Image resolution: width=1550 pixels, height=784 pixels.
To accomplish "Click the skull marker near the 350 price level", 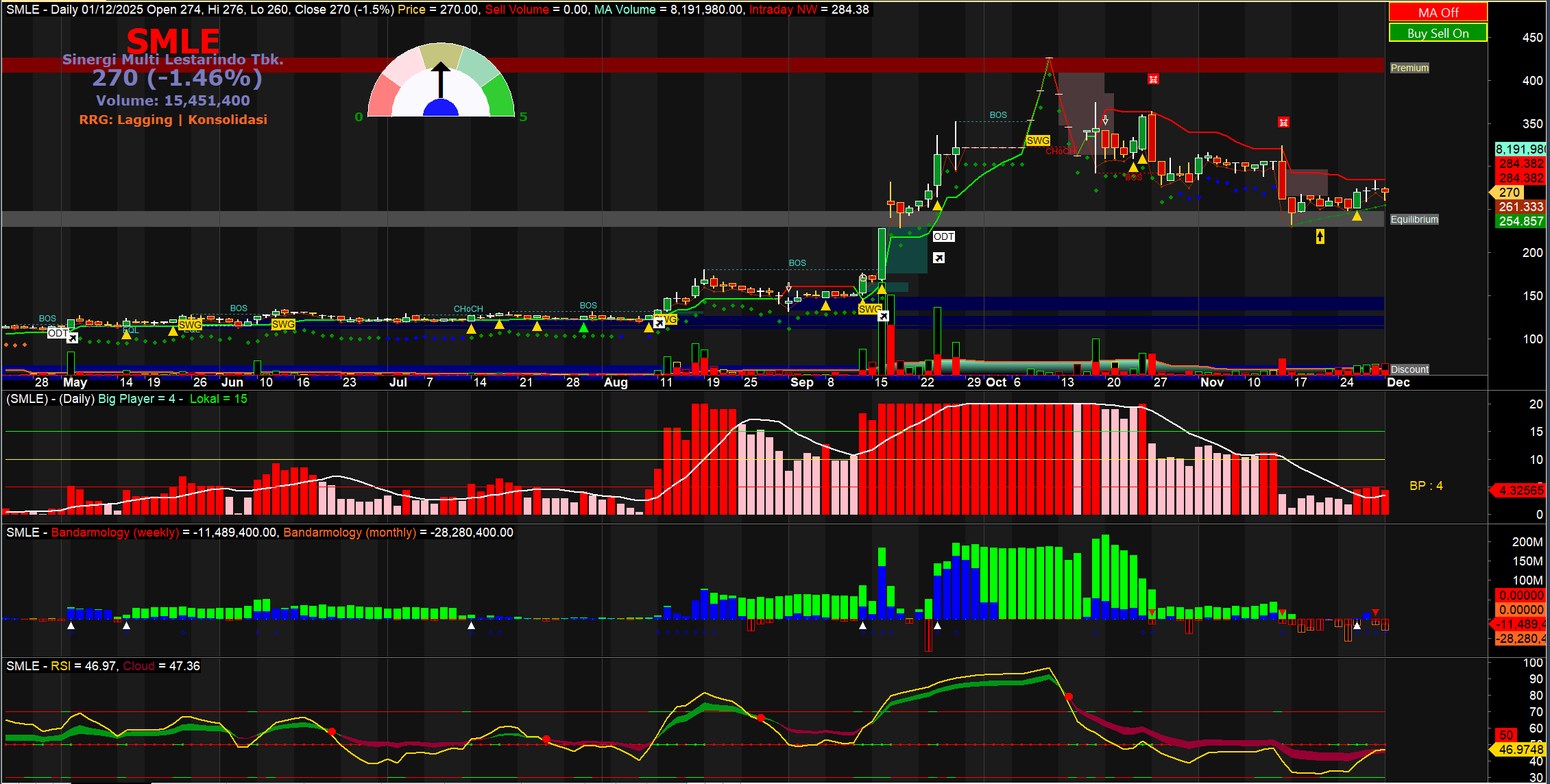I will (x=1283, y=122).
